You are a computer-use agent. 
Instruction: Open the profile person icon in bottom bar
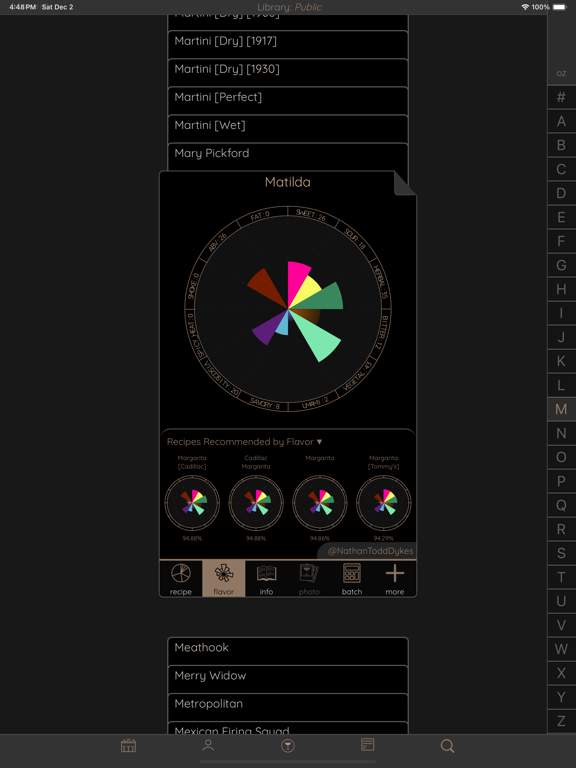pyautogui.click(x=208, y=745)
